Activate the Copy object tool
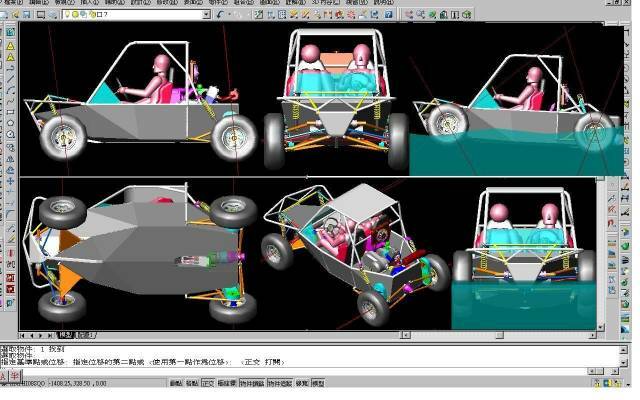This screenshot has width=640, height=400. pyautogui.click(x=10, y=147)
